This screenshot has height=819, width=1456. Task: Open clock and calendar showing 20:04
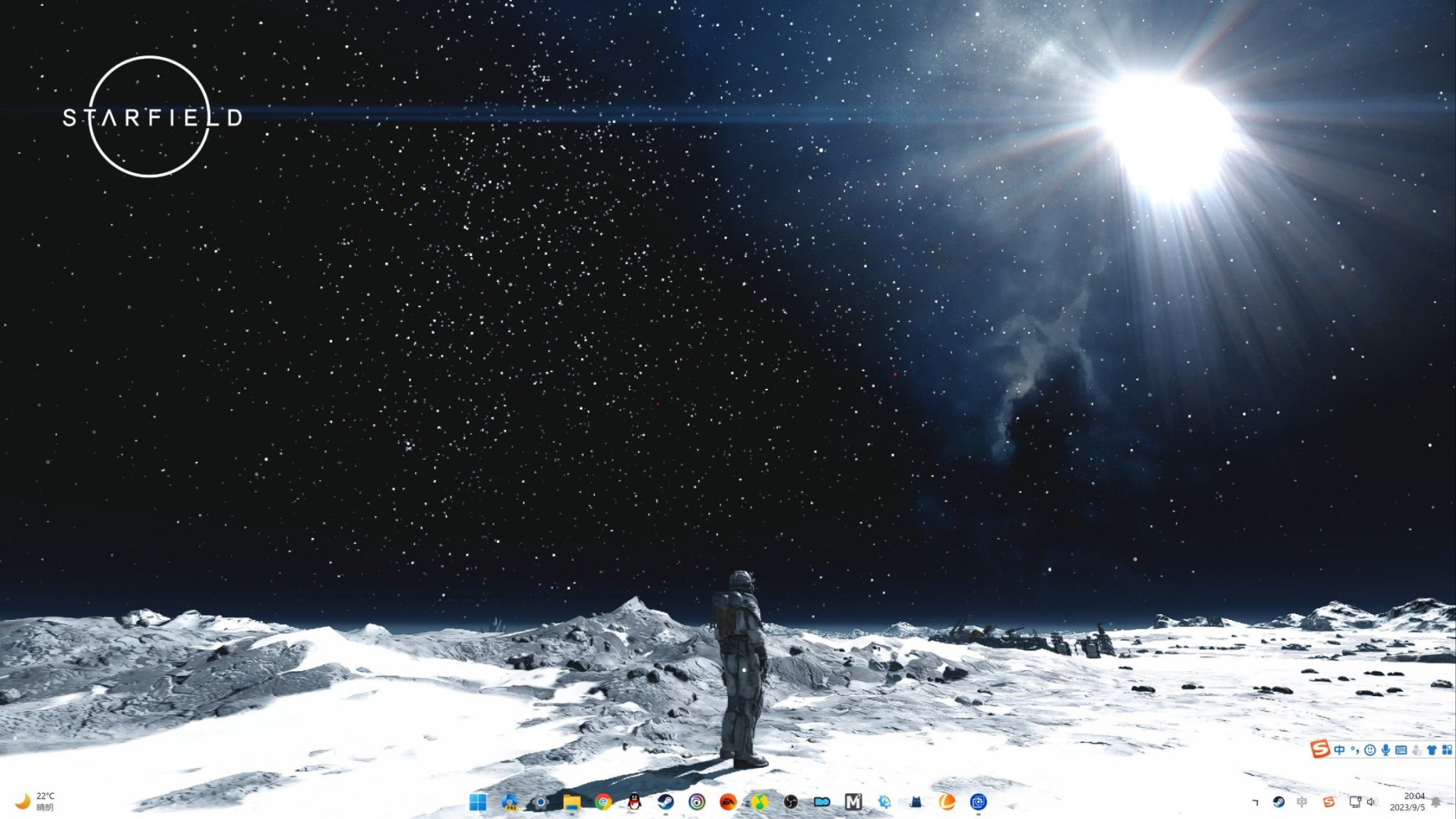click(1408, 802)
